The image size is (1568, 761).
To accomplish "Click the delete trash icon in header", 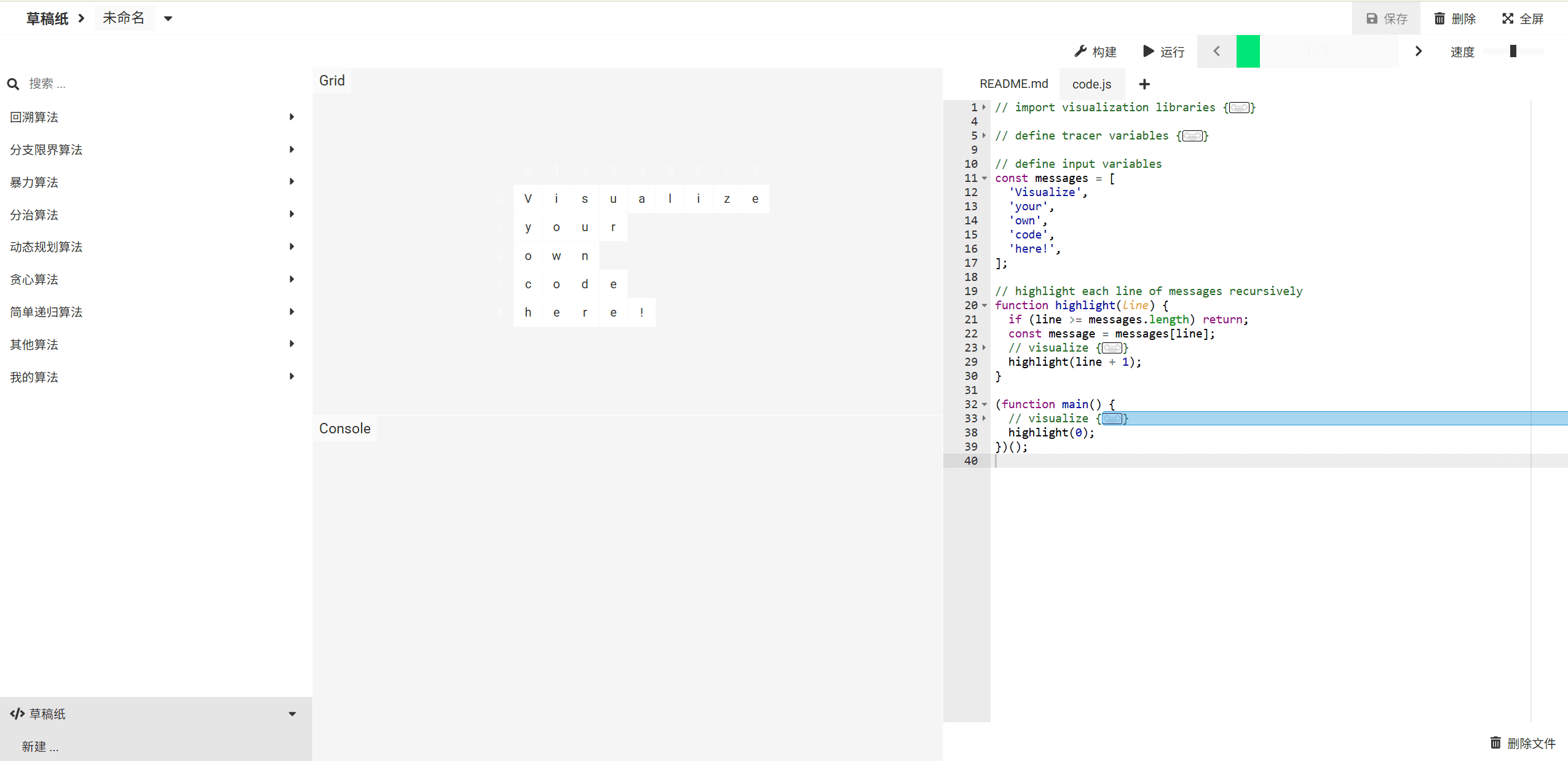I will click(1439, 19).
